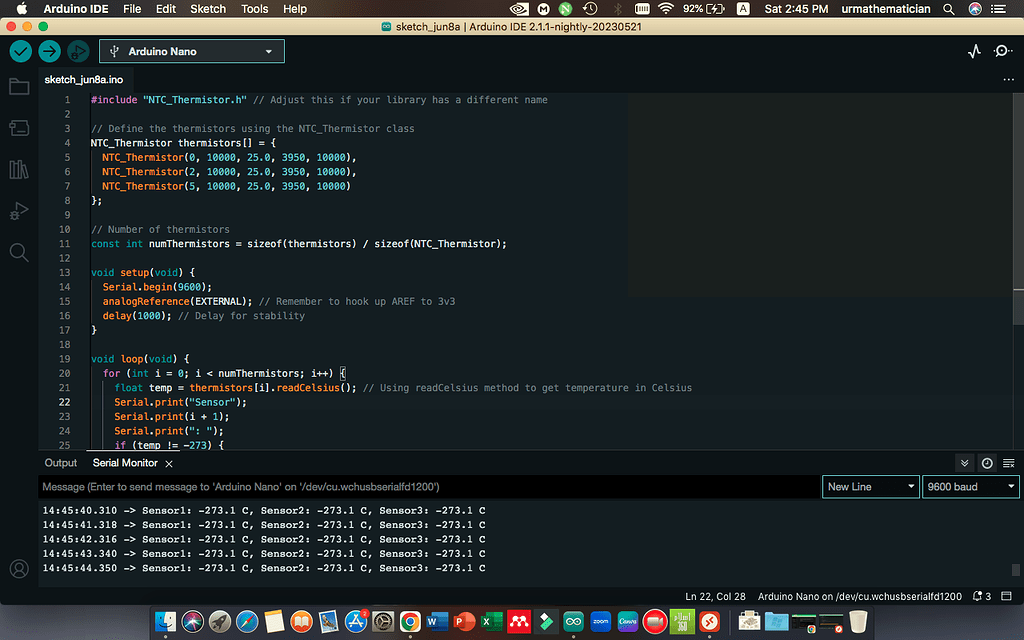Switch to the Output tab
This screenshot has width=1024, height=640.
coord(60,463)
